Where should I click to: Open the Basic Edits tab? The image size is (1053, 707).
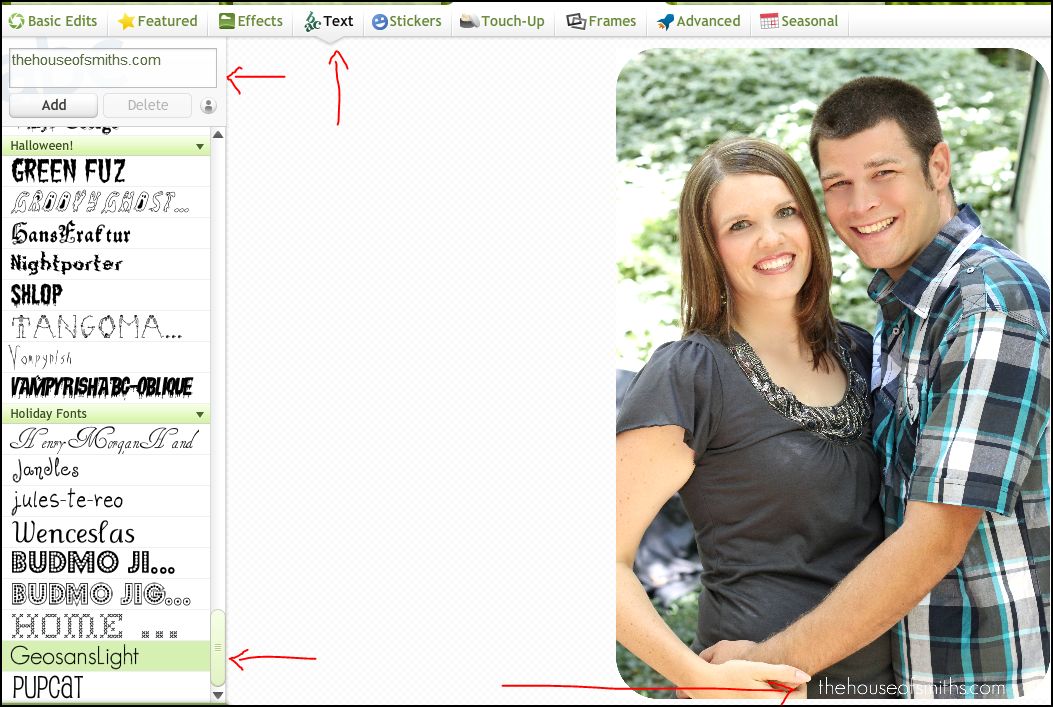coord(53,21)
